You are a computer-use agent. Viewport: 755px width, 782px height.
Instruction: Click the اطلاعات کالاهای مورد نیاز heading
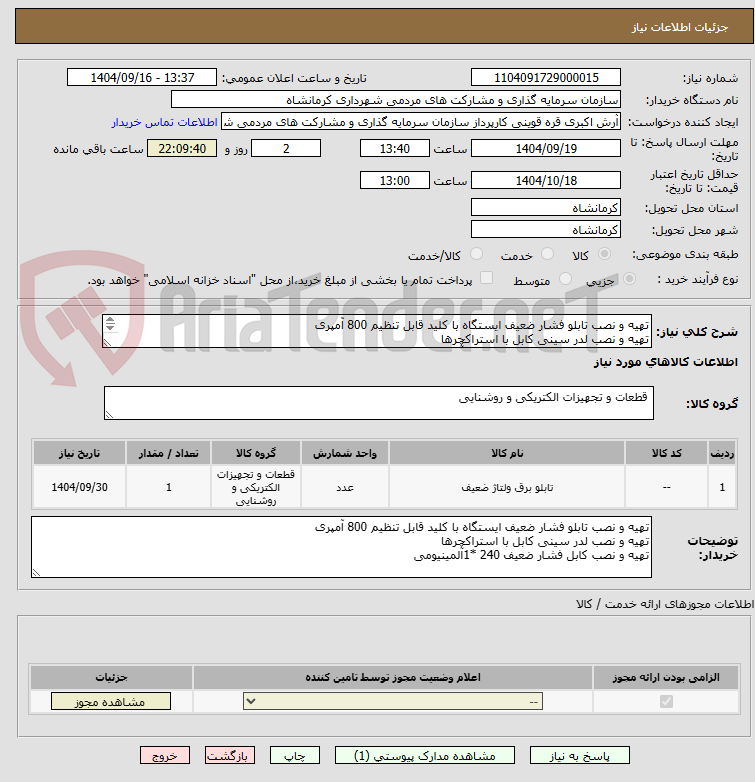(666, 362)
